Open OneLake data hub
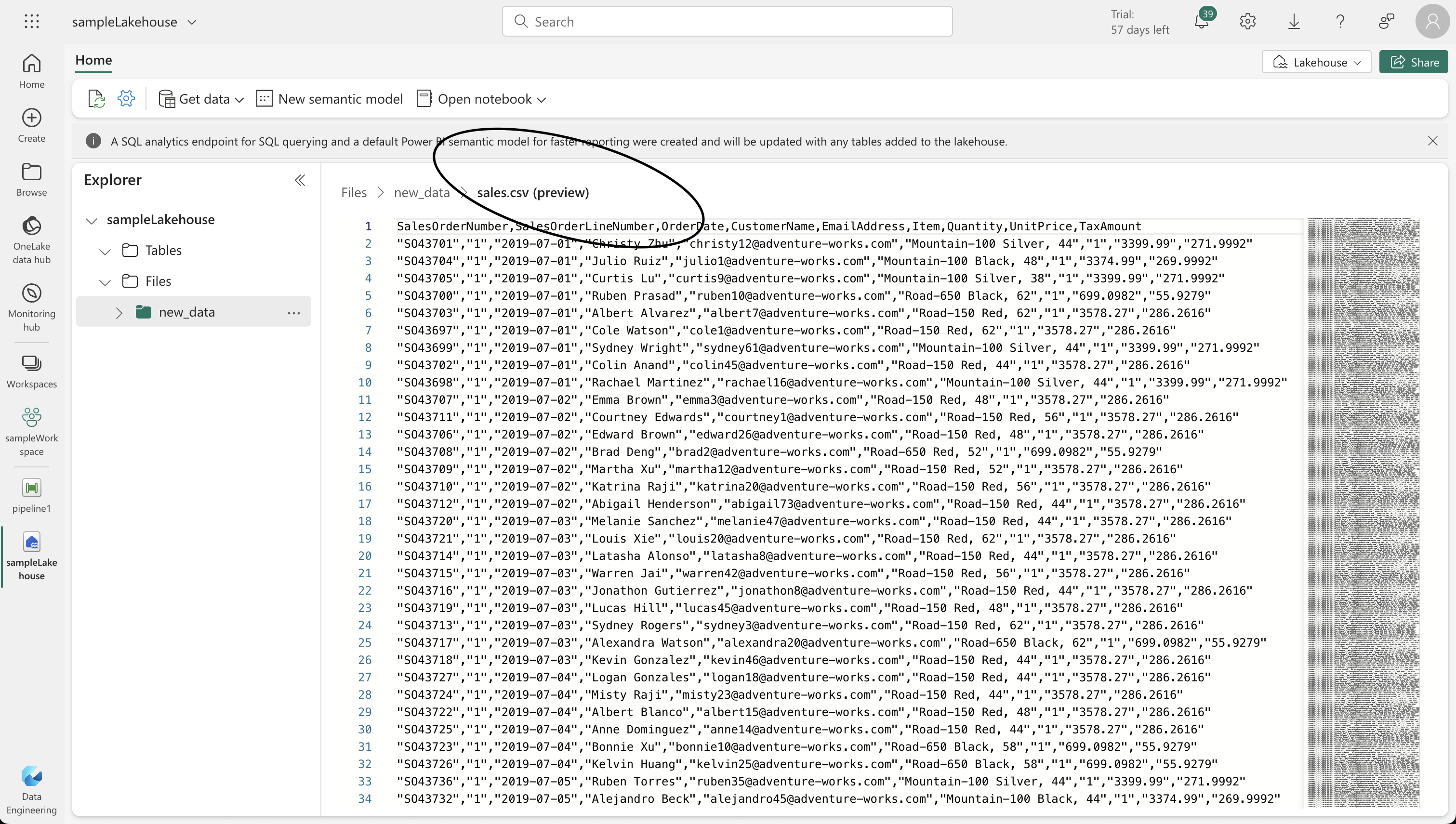 point(32,240)
